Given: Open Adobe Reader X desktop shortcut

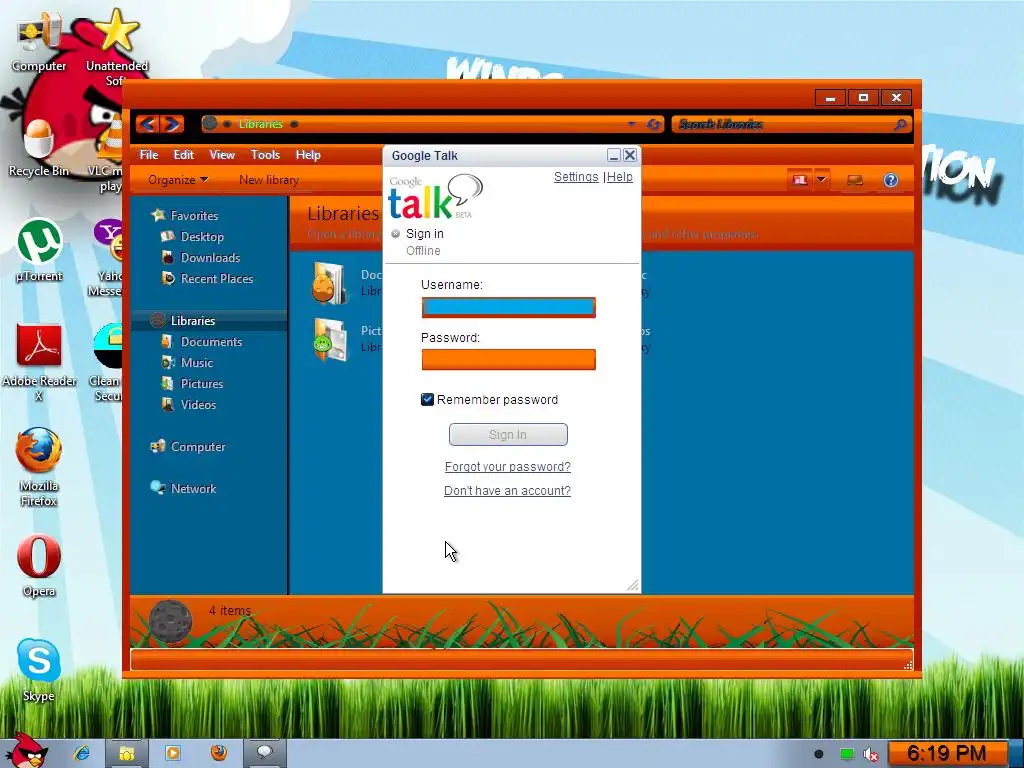Looking at the screenshot, I should click(x=39, y=362).
